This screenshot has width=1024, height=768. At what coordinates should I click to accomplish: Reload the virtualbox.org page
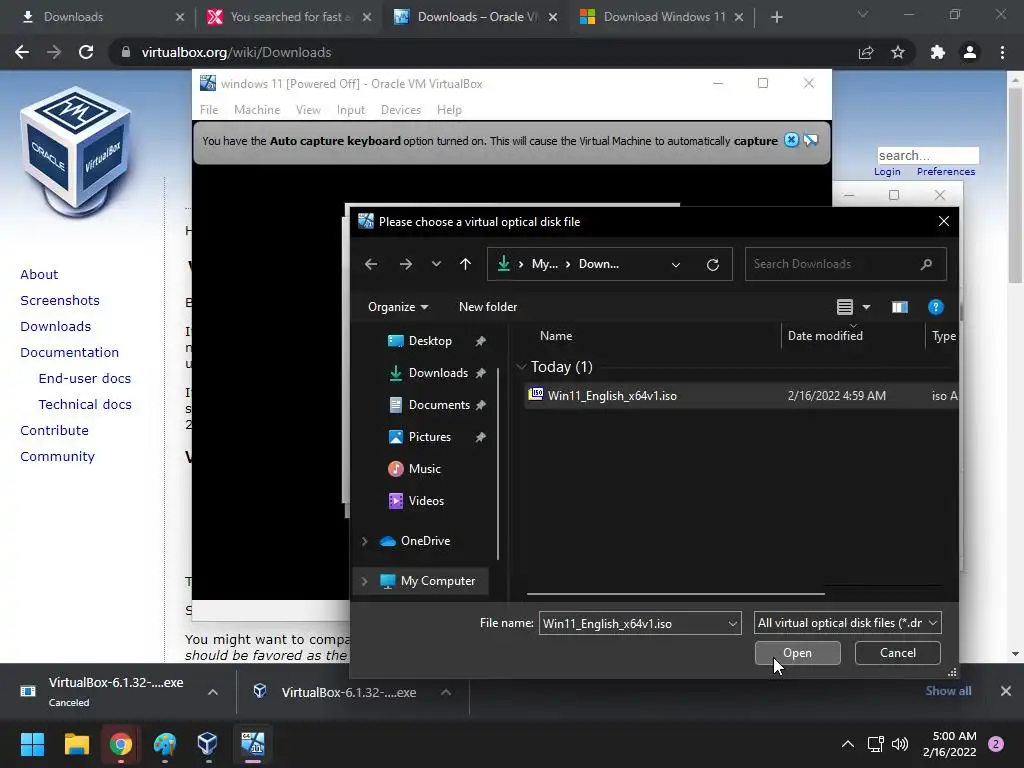pos(86,52)
